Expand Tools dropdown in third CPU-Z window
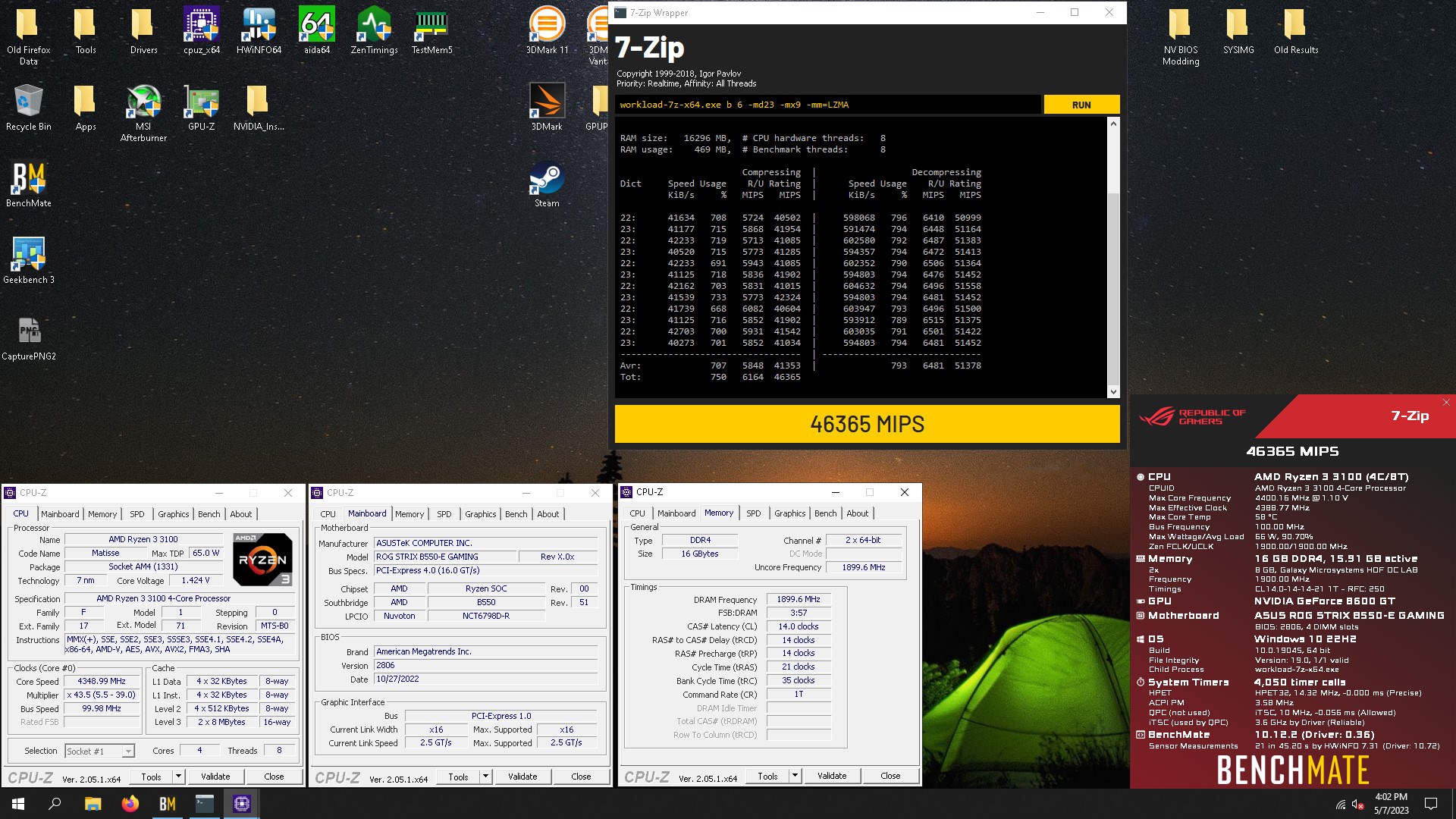Screen dimensions: 1456x819 [795, 776]
